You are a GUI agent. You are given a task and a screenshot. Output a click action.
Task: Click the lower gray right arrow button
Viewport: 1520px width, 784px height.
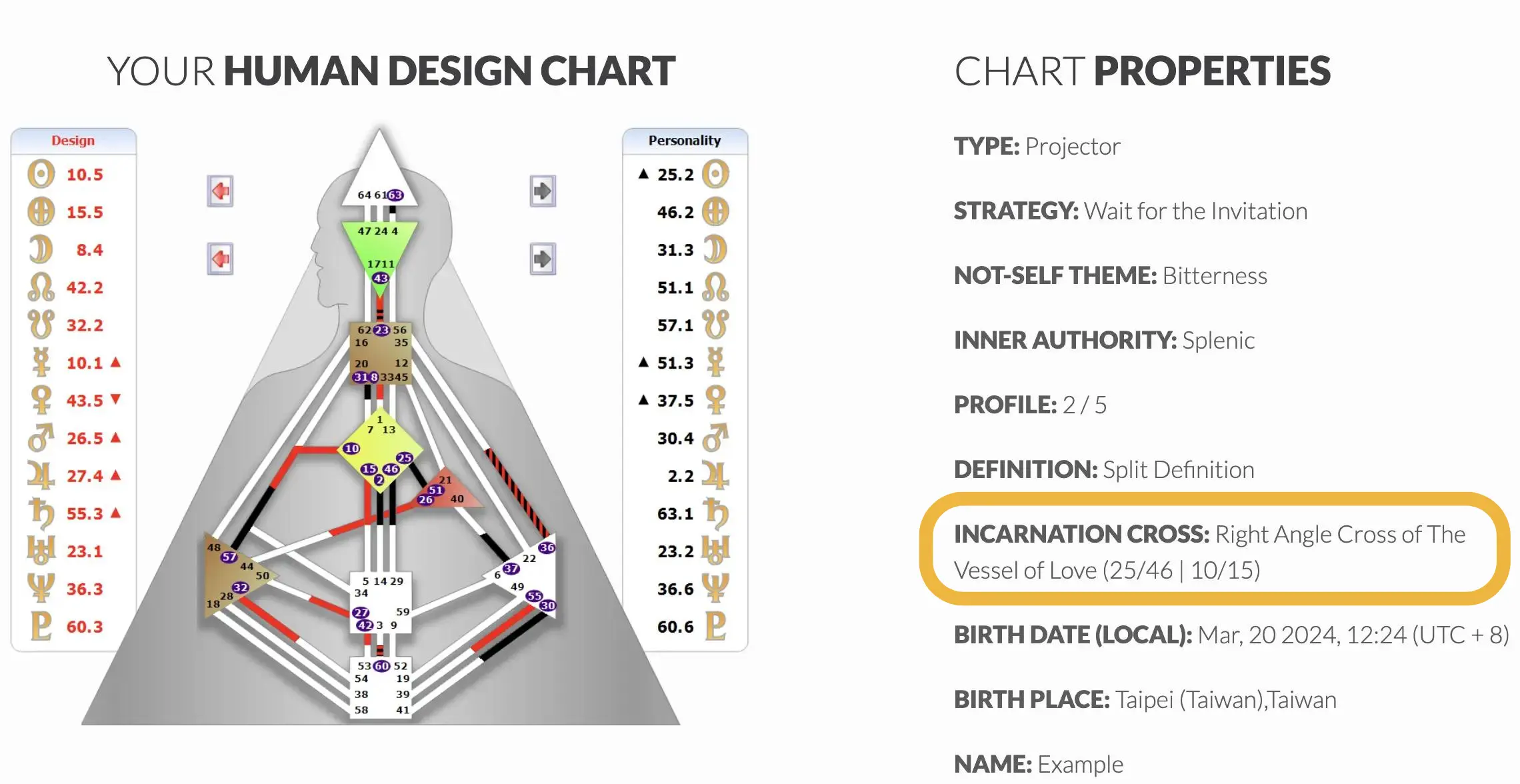[x=543, y=259]
